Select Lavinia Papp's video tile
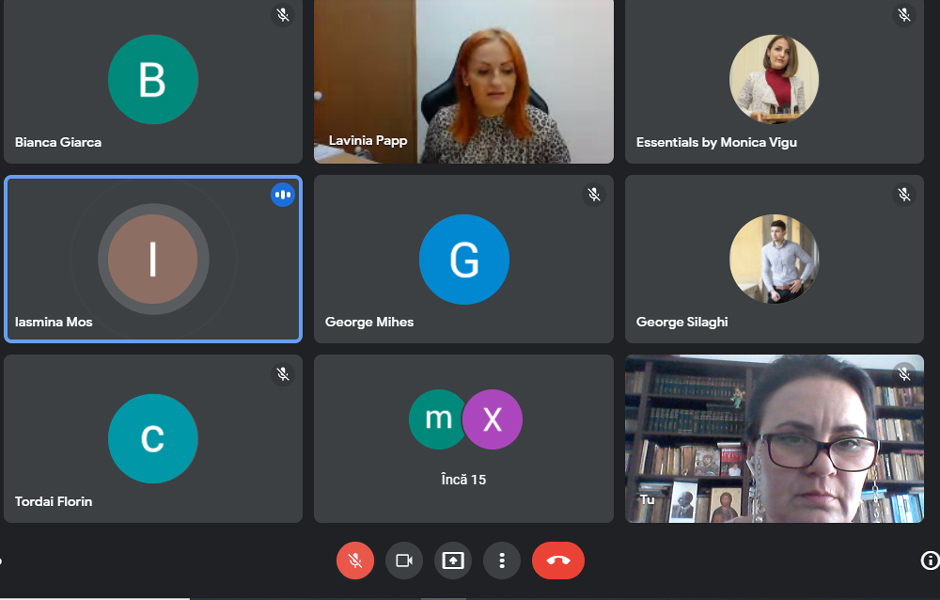This screenshot has height=600, width=940. (x=464, y=82)
